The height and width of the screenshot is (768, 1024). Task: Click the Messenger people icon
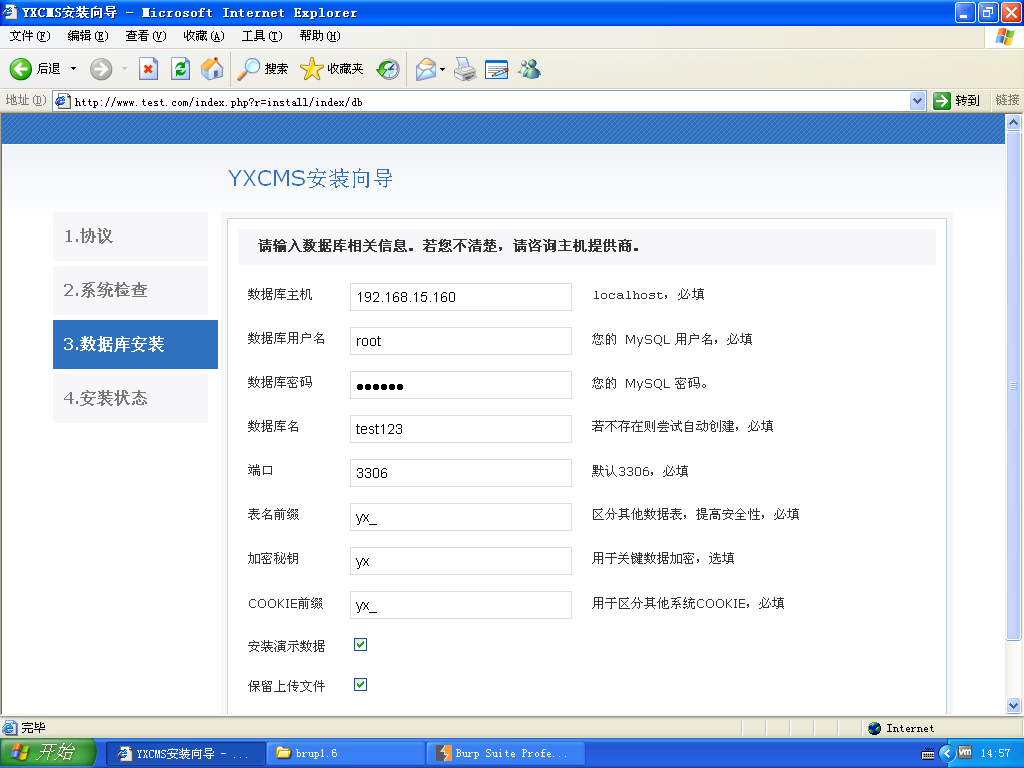coord(529,69)
